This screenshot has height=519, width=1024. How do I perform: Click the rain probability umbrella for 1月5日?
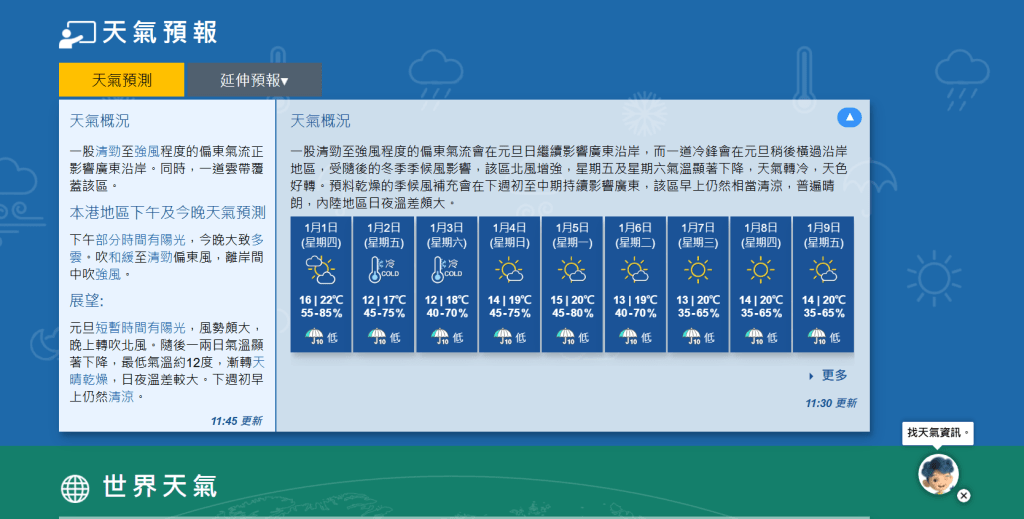tap(566, 336)
